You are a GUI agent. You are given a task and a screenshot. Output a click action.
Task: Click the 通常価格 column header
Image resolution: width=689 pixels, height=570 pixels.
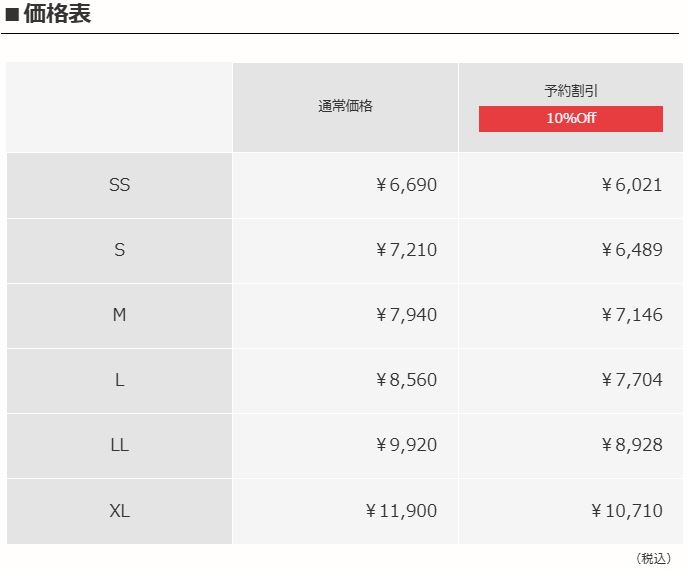pyautogui.click(x=345, y=106)
